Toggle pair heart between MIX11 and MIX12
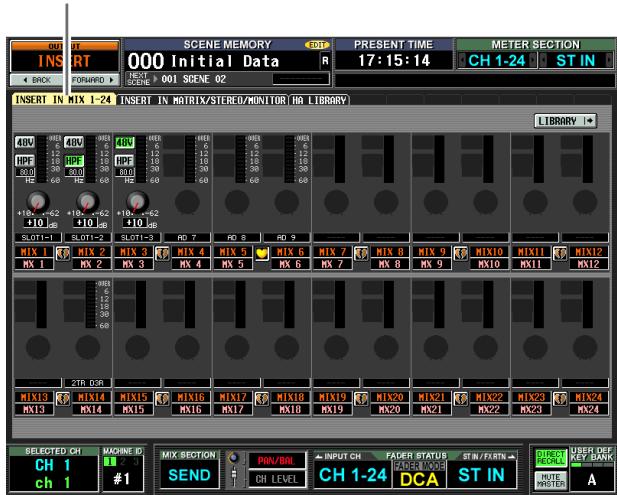The height and width of the screenshot is (495, 617). [x=560, y=253]
